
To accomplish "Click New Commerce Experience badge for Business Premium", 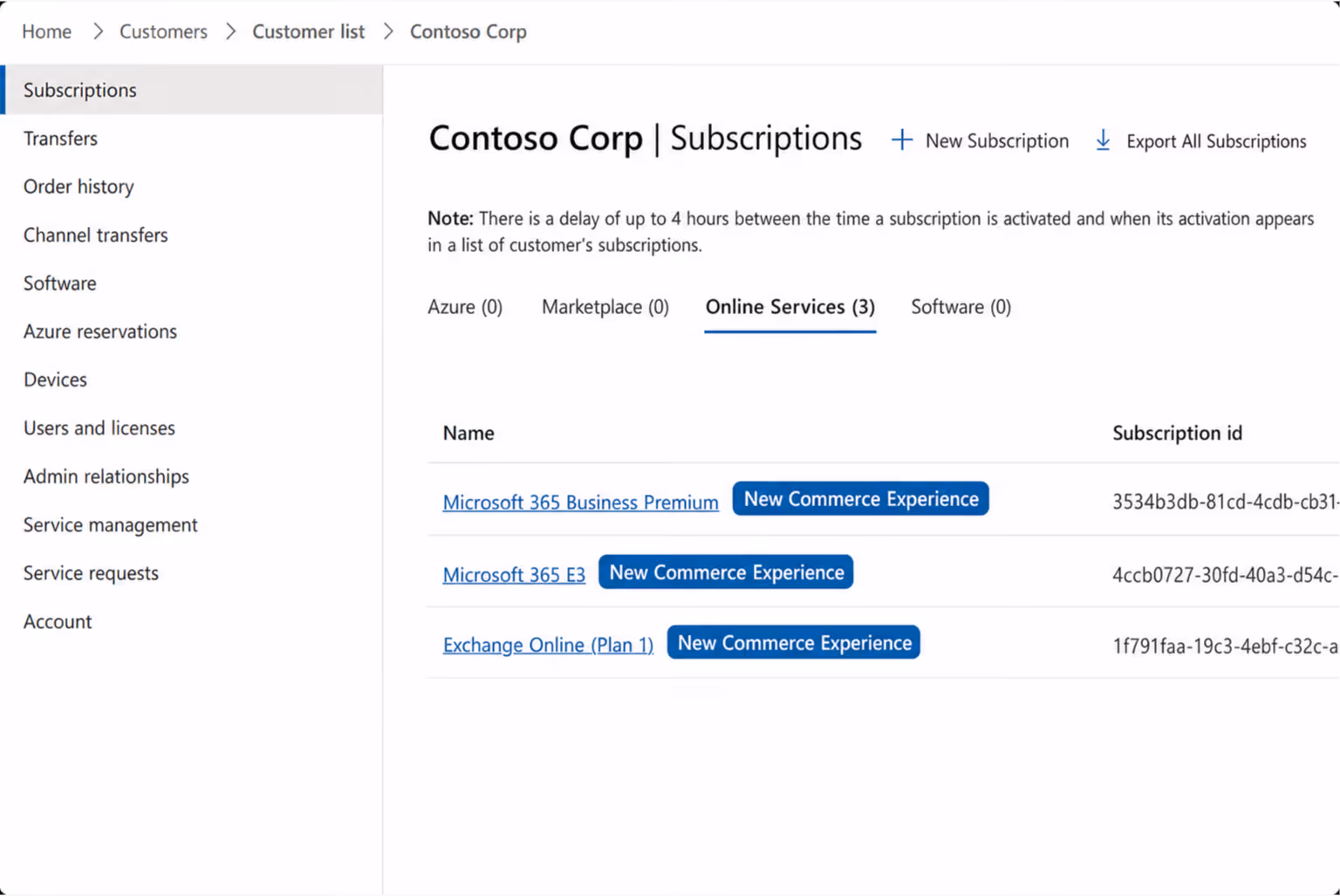I will click(861, 499).
